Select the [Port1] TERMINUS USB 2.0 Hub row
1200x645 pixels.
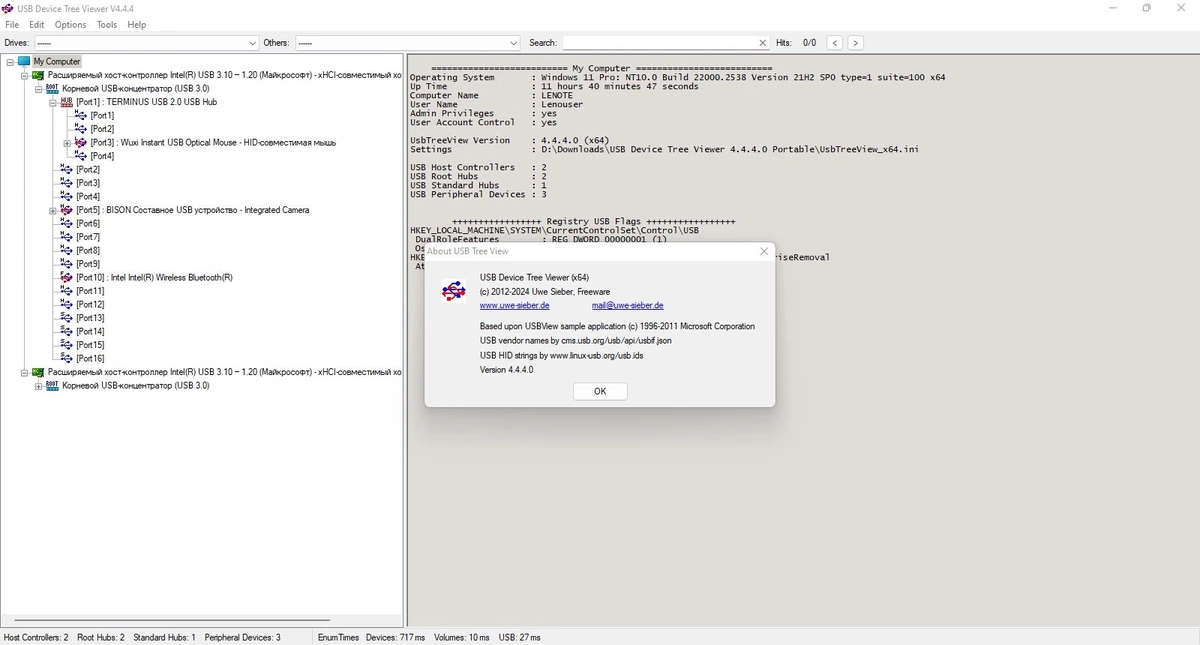146,102
